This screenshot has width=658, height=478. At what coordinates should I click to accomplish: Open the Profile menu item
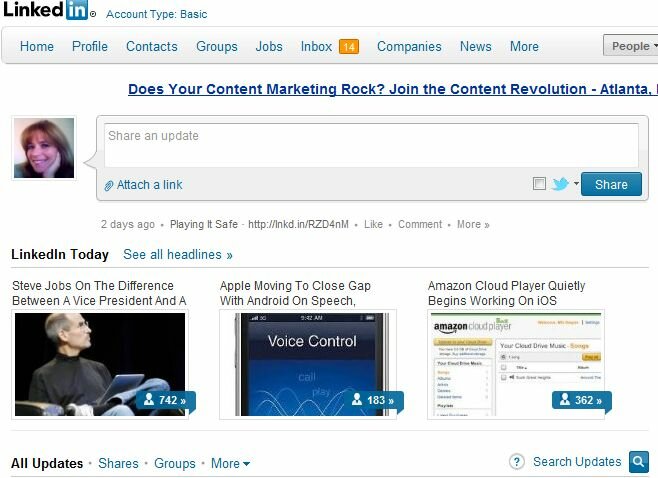click(90, 46)
